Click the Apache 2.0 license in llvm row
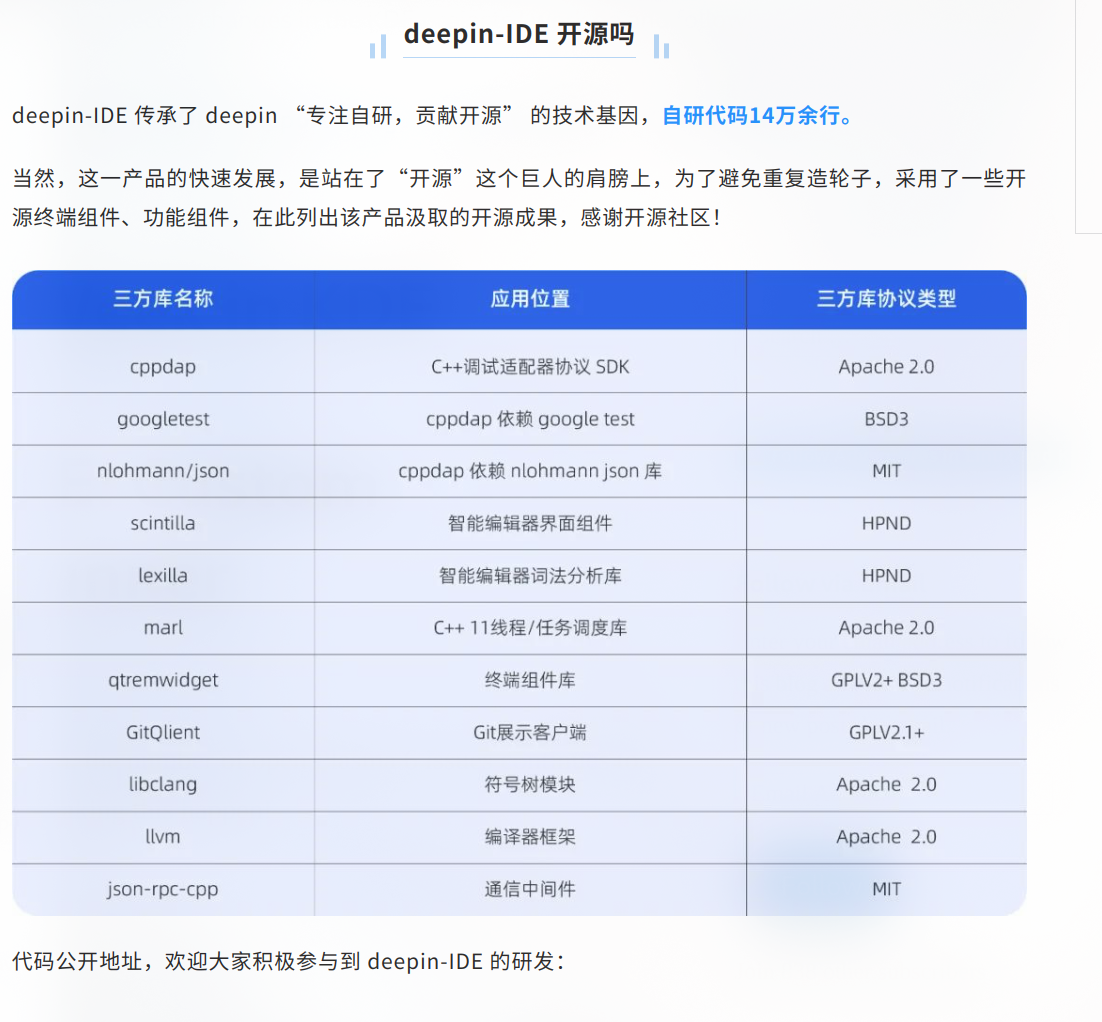The image size is (1102, 1022). (886, 836)
